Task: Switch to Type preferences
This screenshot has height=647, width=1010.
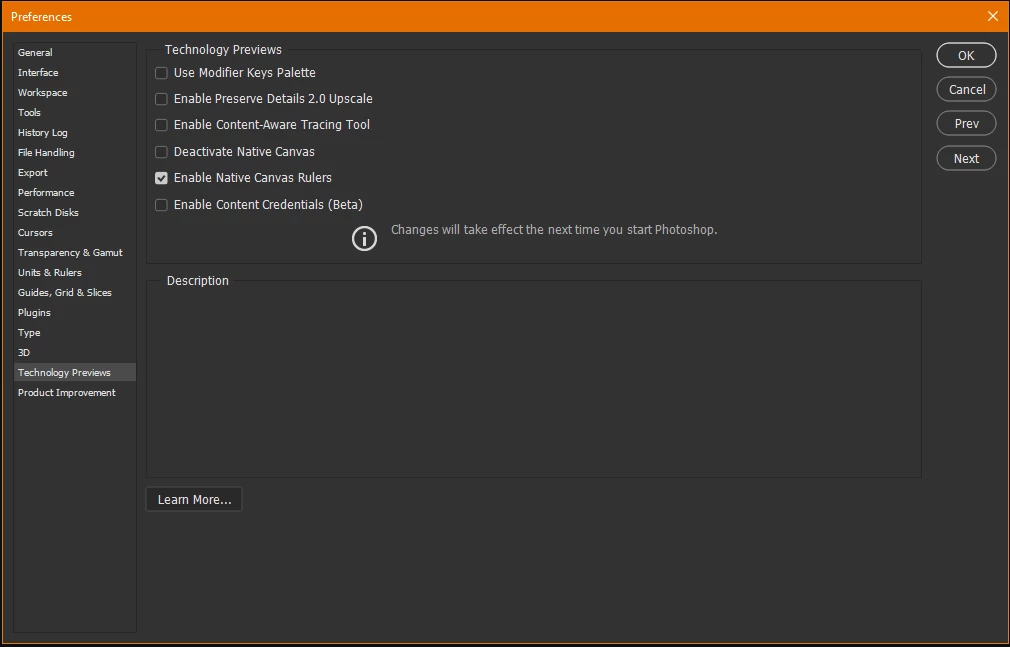Action: 75,333
